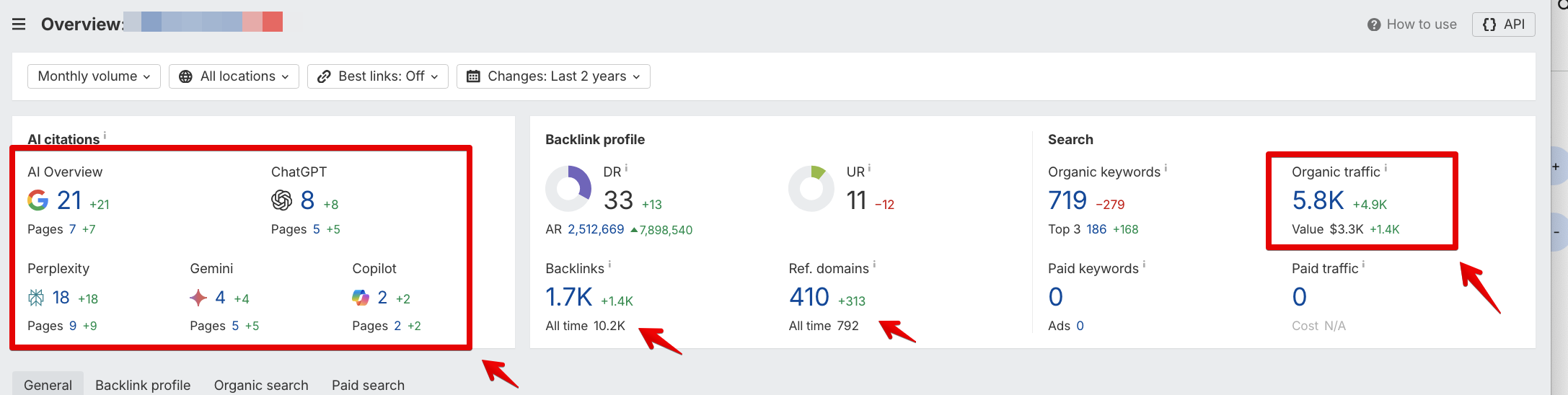Click the Perplexity logo icon
The image size is (1568, 395).
click(x=36, y=298)
